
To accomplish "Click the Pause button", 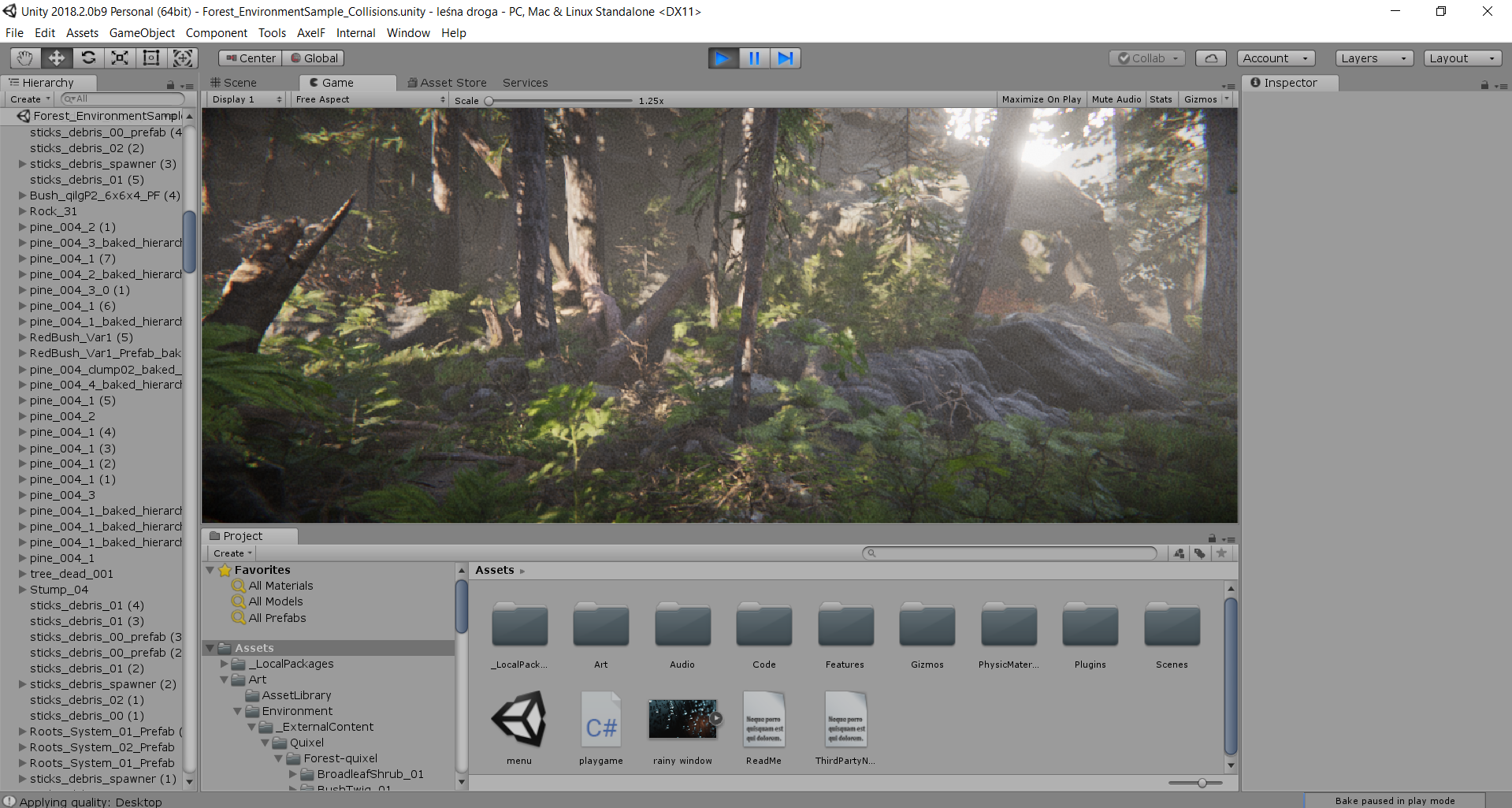I will pyautogui.click(x=754, y=58).
